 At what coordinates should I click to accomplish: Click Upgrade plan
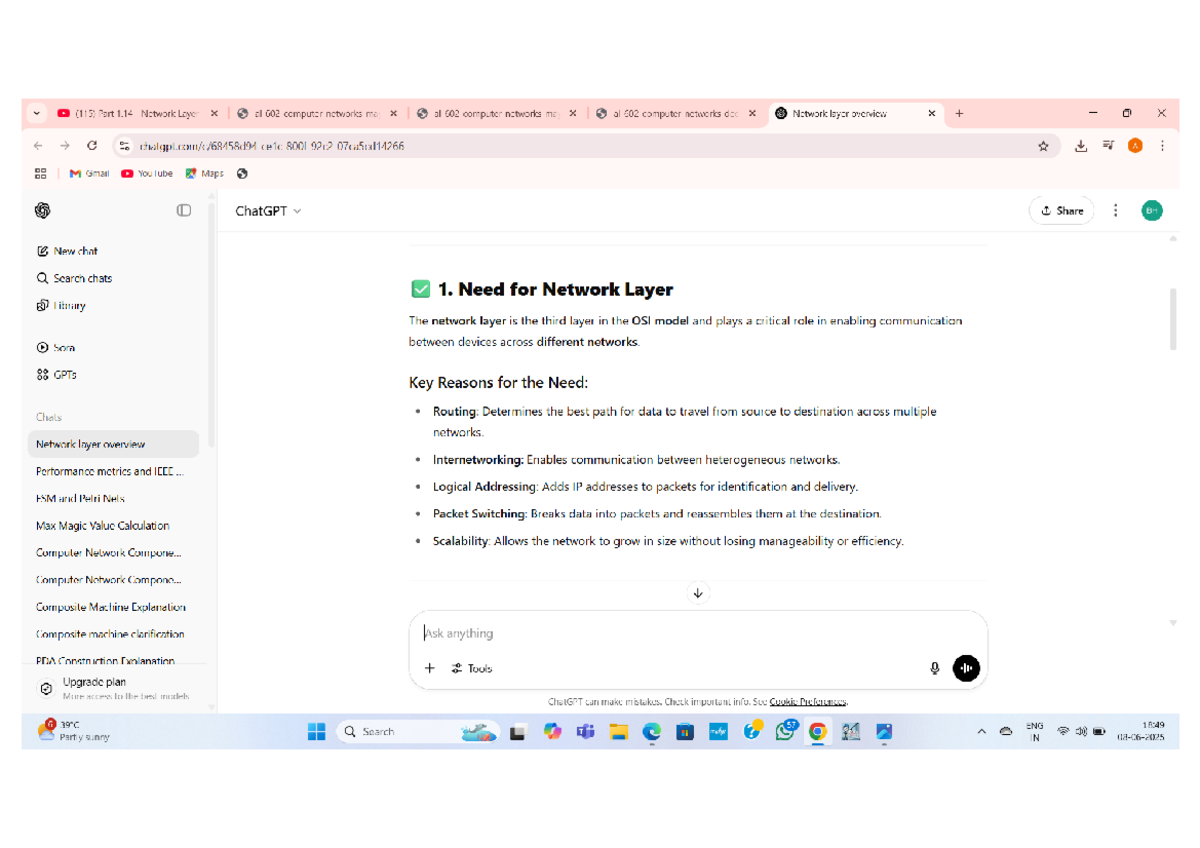pos(113,688)
